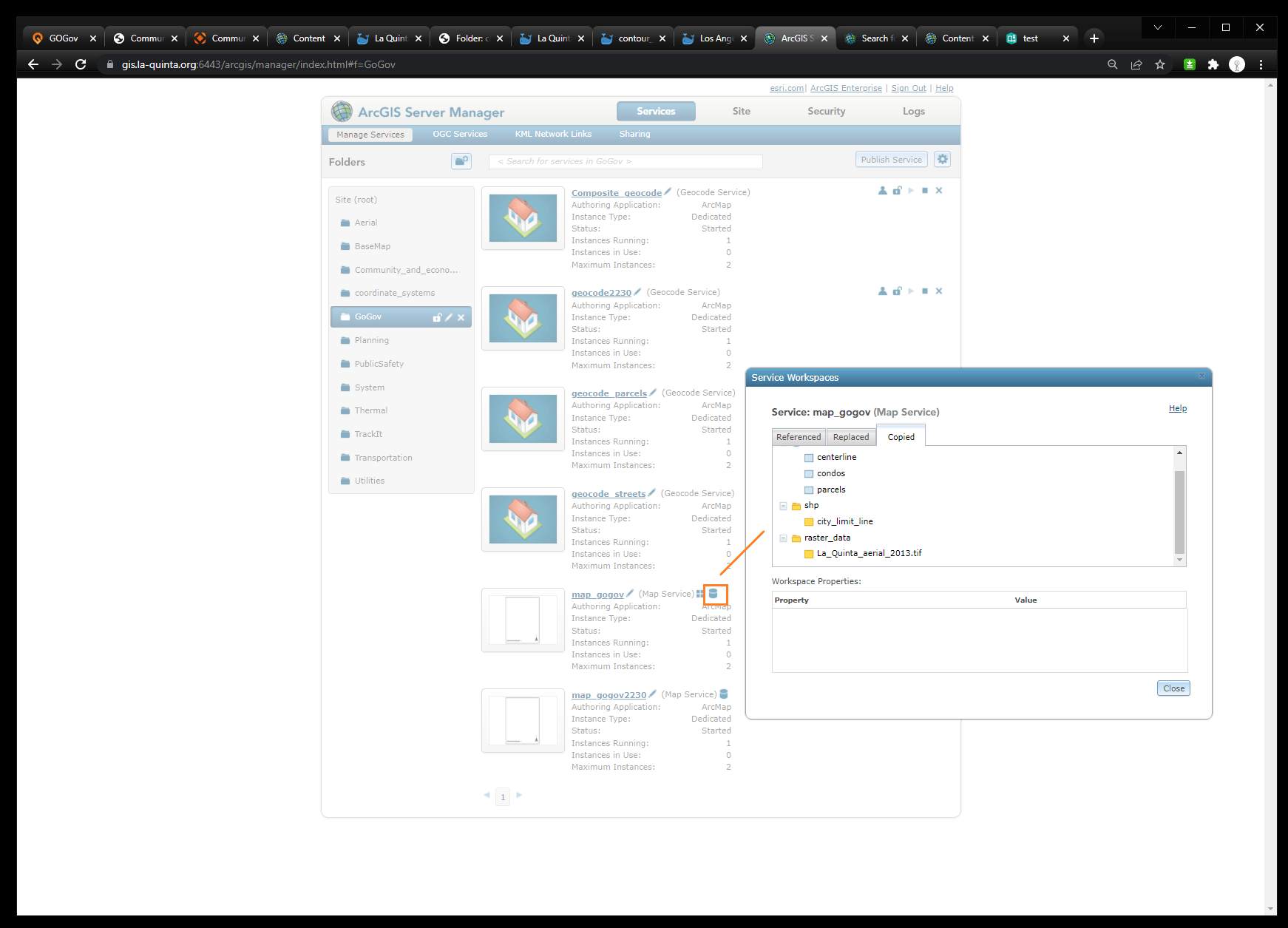Open the user permissions icon for geocode2230
The height and width of the screenshot is (928, 1288).
click(882, 291)
